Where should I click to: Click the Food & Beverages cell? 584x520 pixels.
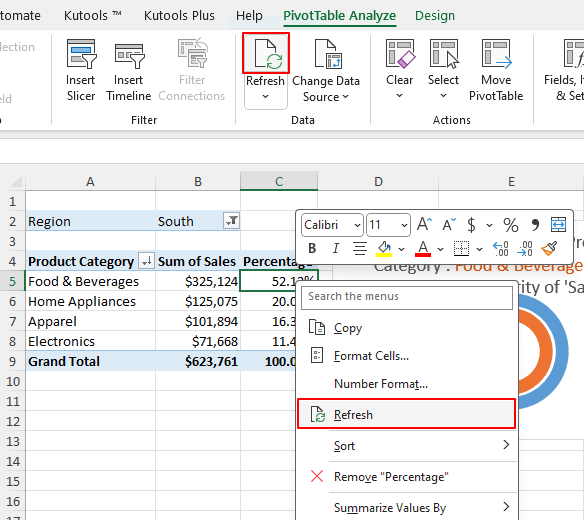click(x=91, y=282)
